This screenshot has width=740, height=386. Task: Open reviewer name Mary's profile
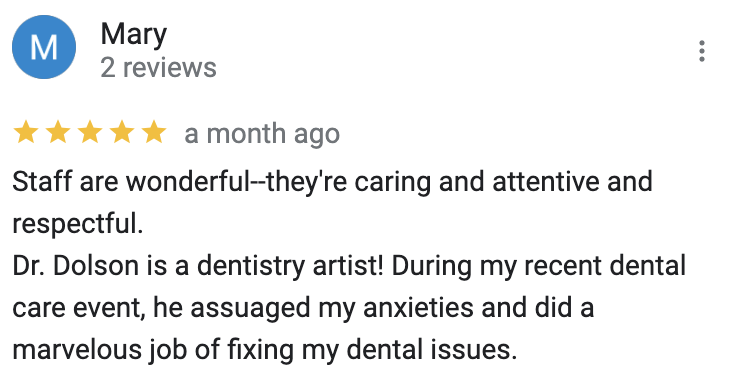coord(134,35)
